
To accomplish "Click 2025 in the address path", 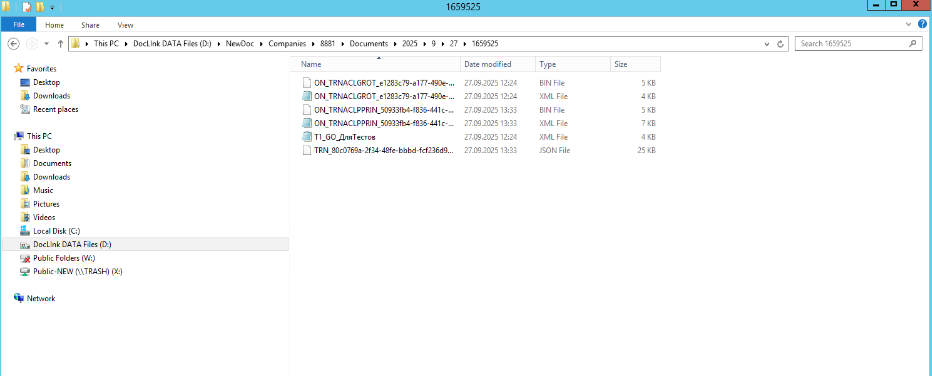I will (x=410, y=44).
